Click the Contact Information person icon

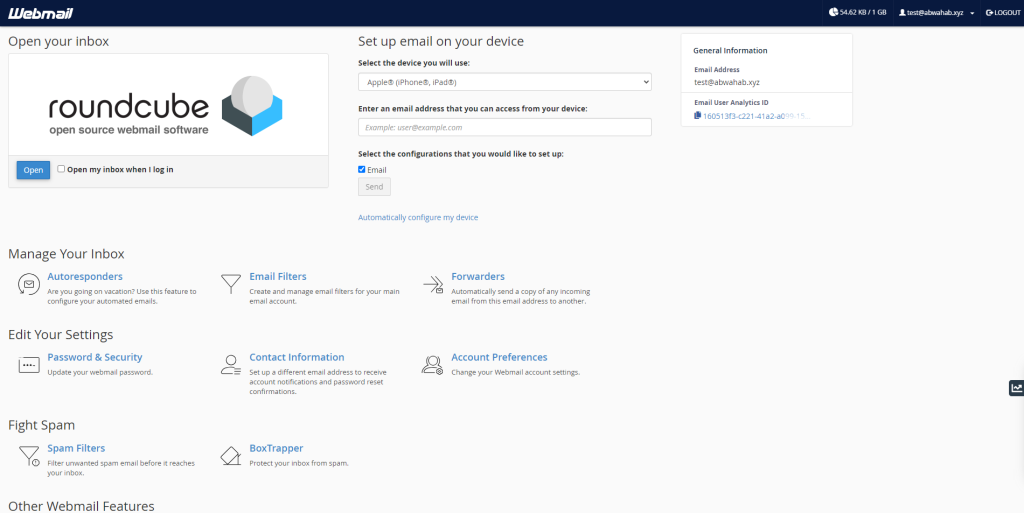tap(231, 365)
